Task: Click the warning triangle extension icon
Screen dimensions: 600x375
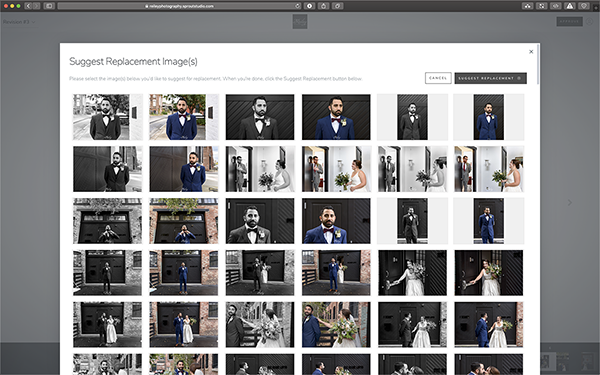Action: tap(570, 6)
